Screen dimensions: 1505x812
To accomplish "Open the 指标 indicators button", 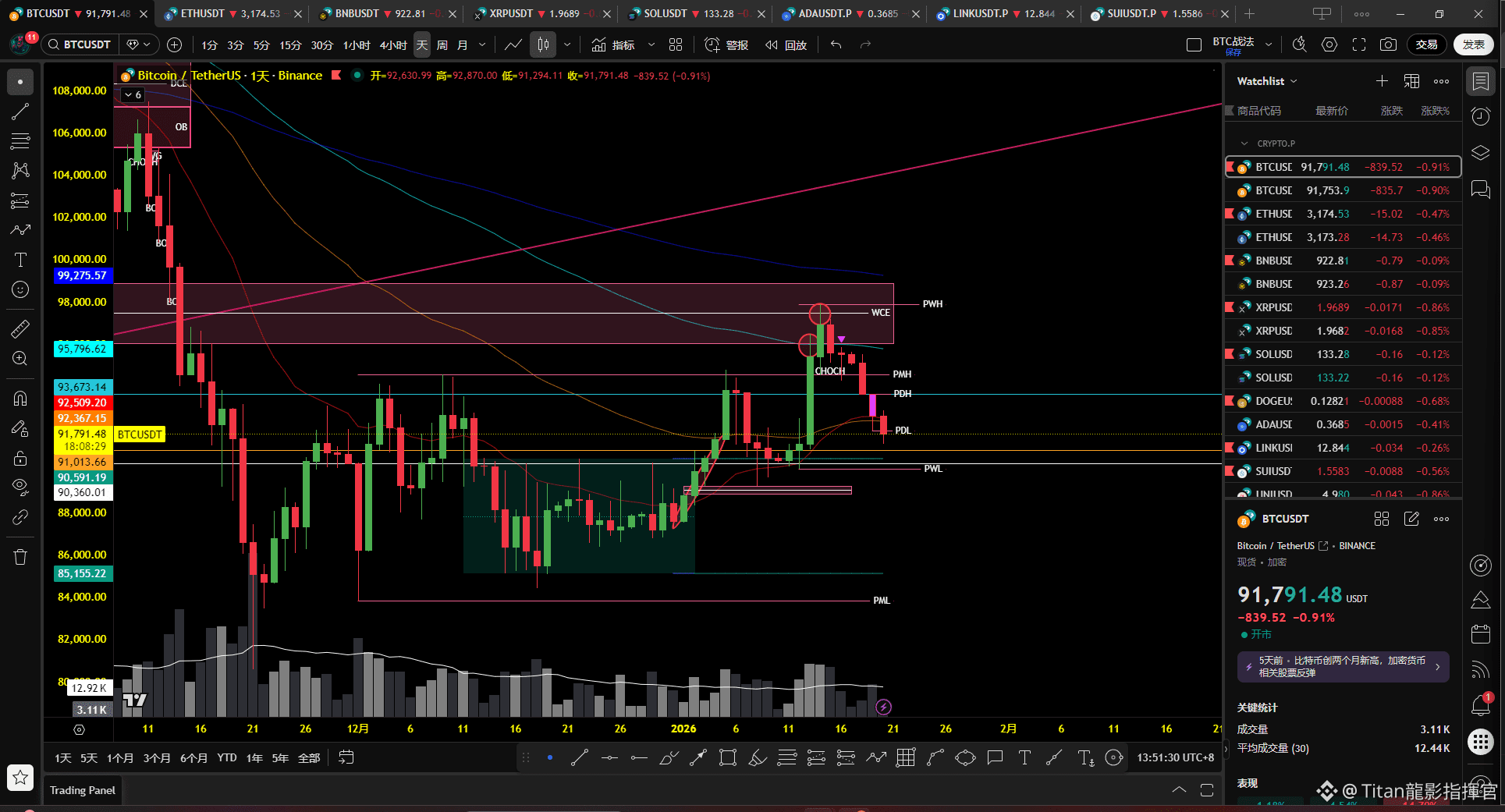I will (613, 44).
